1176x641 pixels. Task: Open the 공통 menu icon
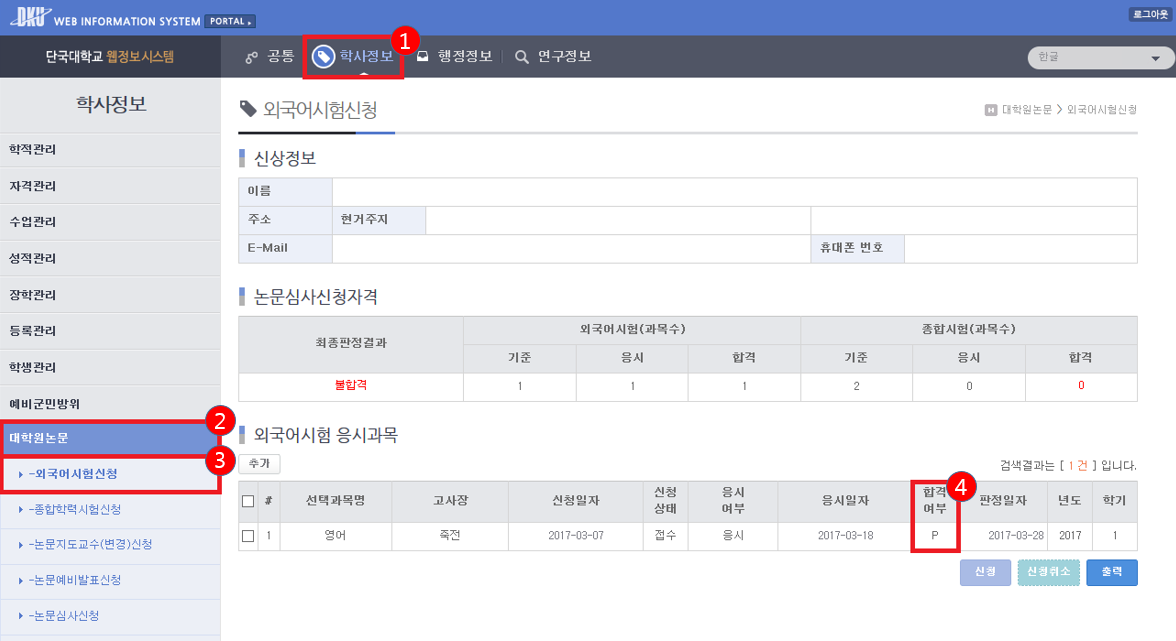pyautogui.click(x=252, y=57)
